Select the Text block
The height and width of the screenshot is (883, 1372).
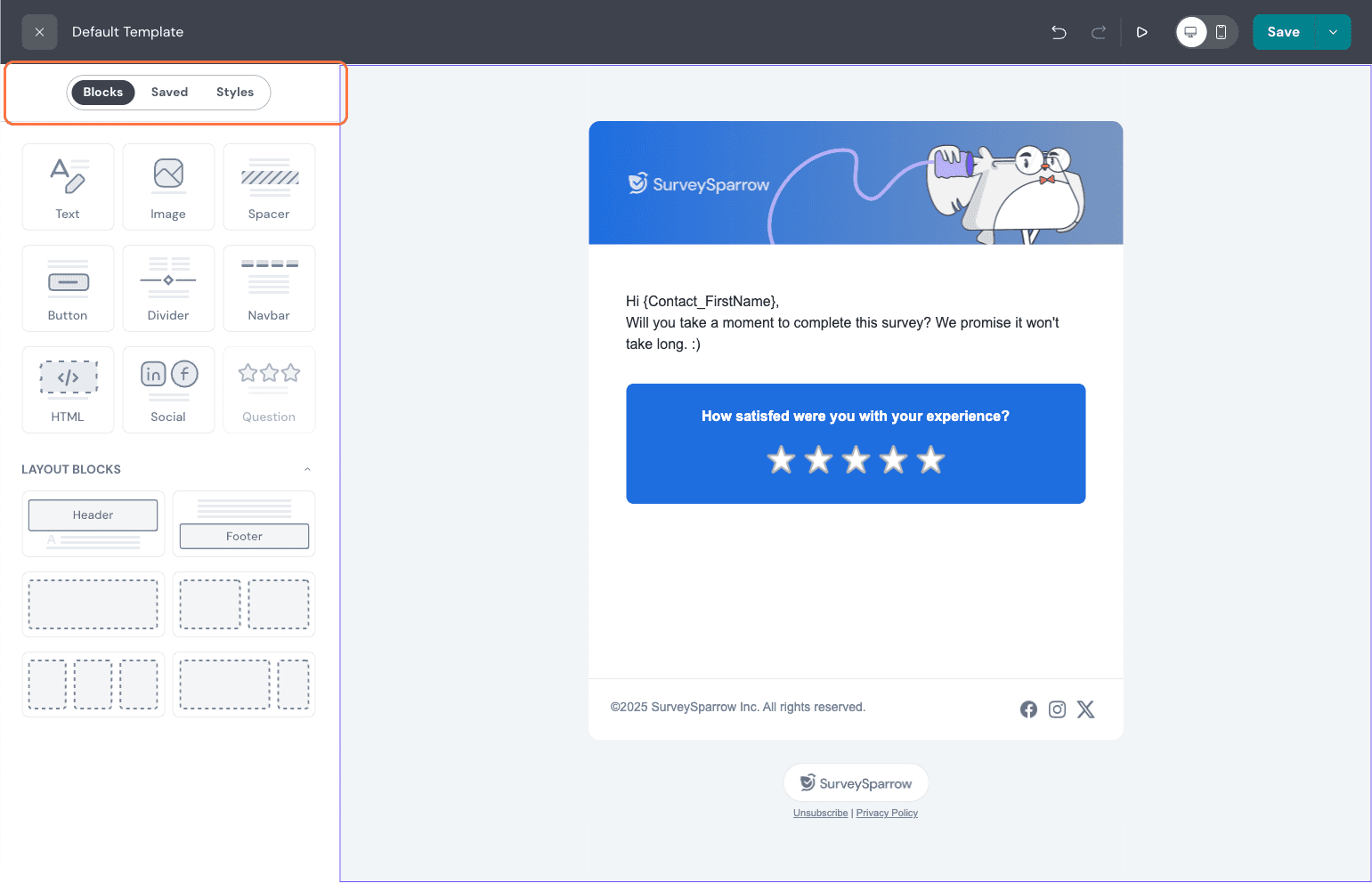tap(68, 187)
